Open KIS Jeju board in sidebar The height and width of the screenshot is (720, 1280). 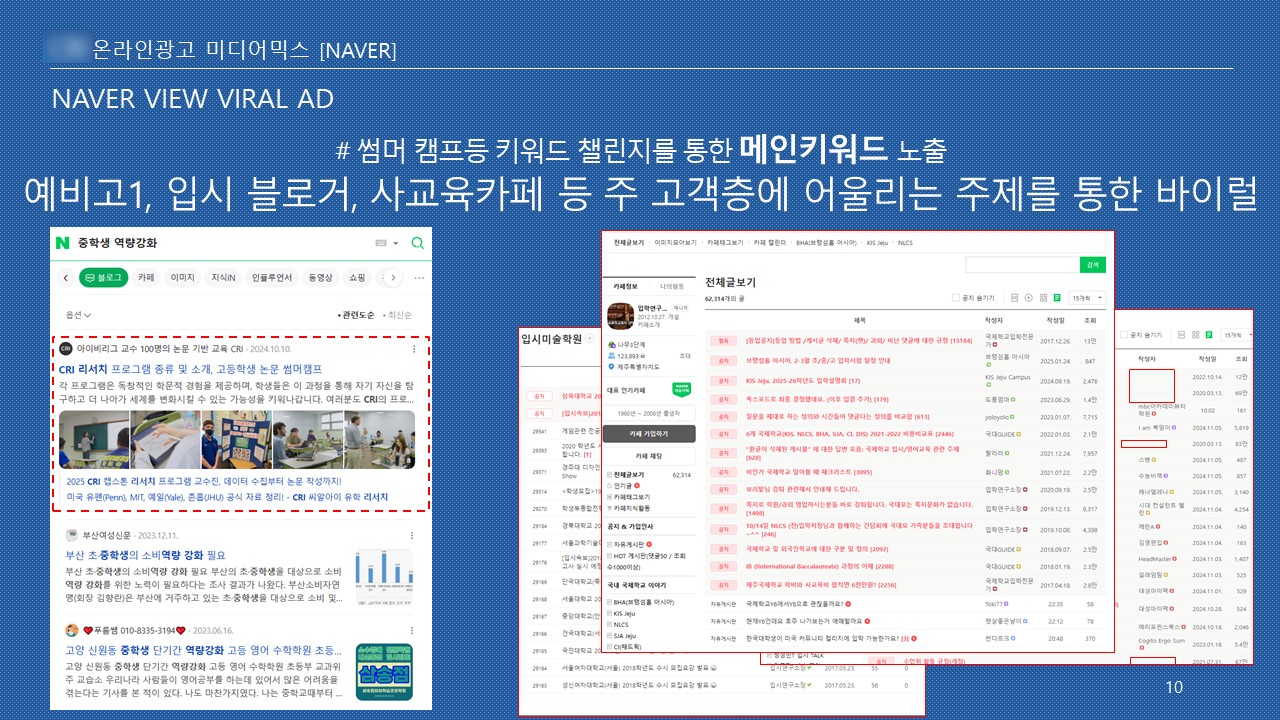click(x=623, y=612)
